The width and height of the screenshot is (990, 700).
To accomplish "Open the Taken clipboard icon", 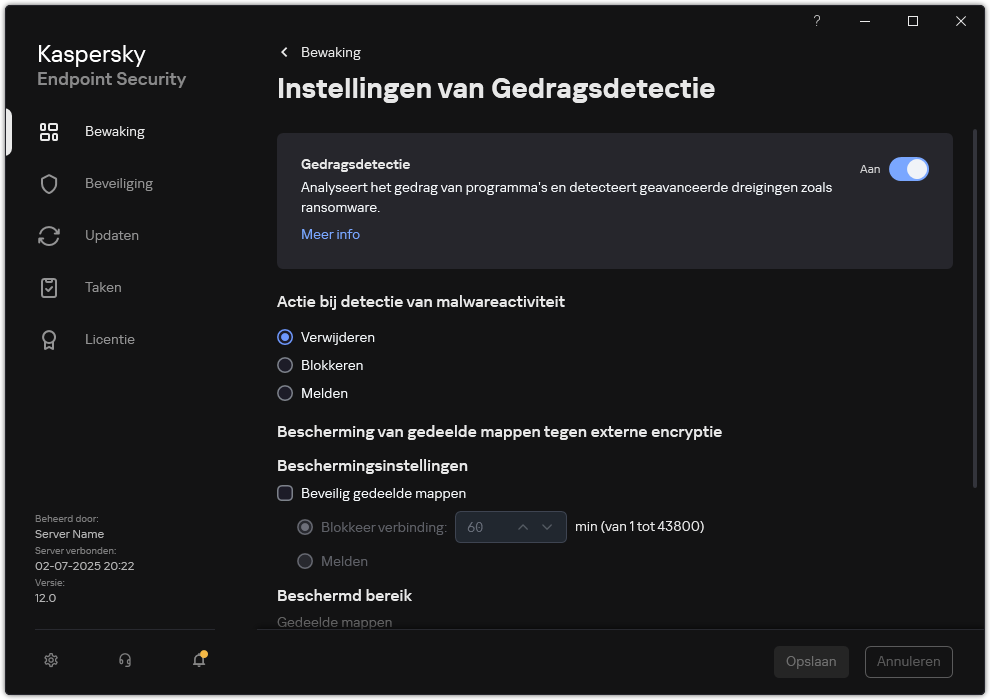I will coord(49,287).
